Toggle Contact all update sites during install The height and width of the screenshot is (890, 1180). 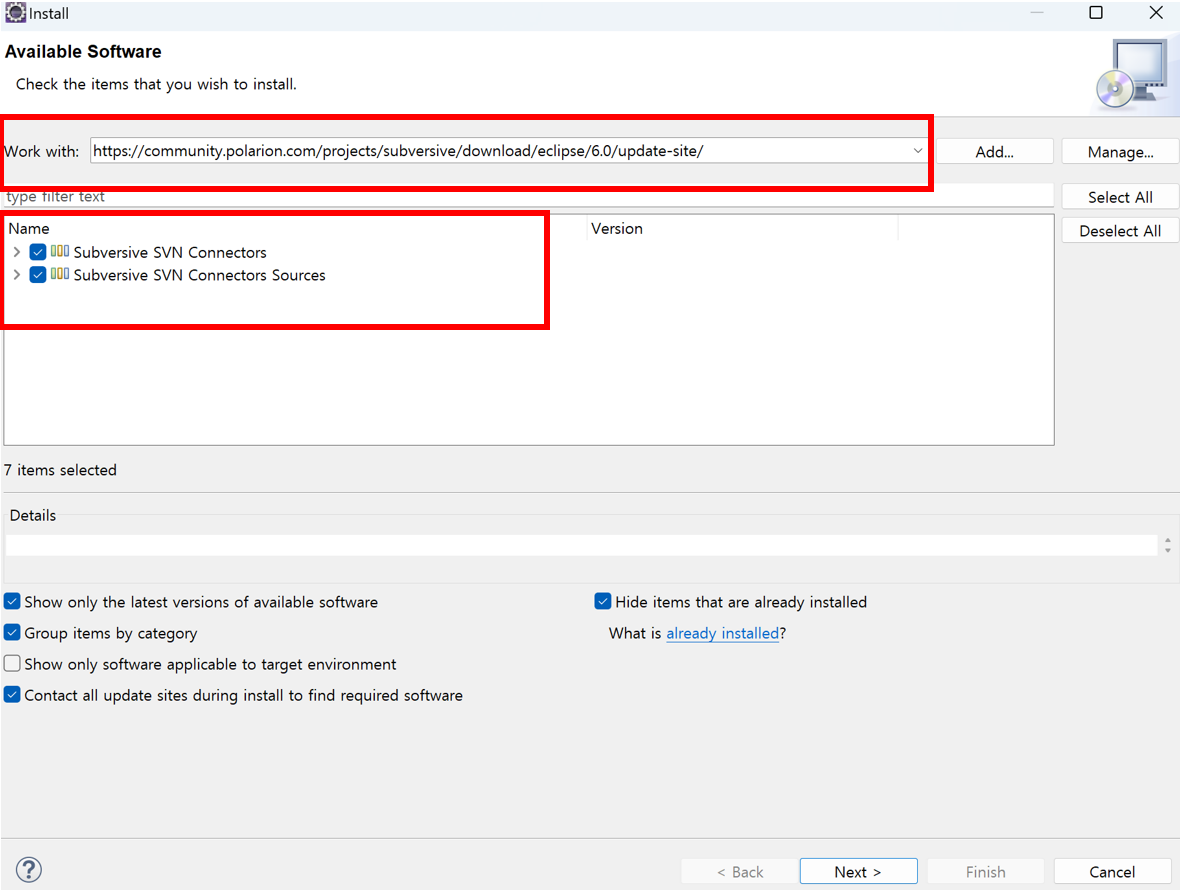coord(12,694)
